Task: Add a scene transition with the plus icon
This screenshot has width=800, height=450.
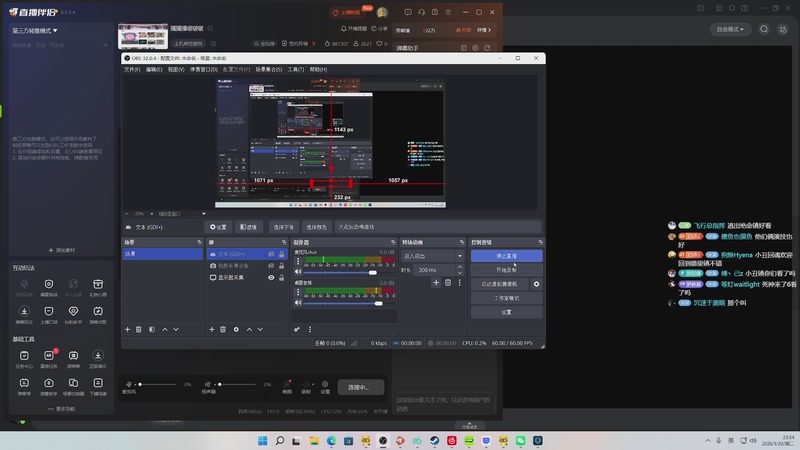Action: point(436,283)
